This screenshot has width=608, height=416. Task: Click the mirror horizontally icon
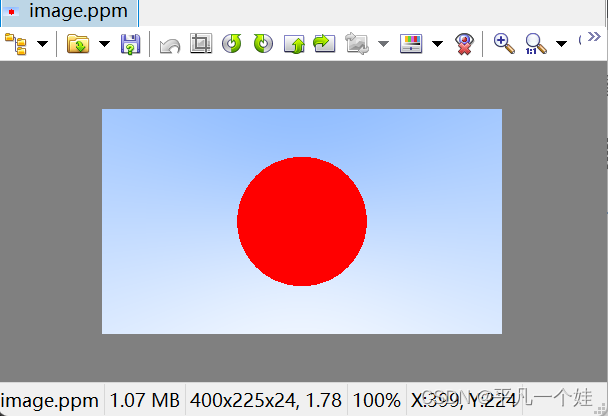click(324, 43)
